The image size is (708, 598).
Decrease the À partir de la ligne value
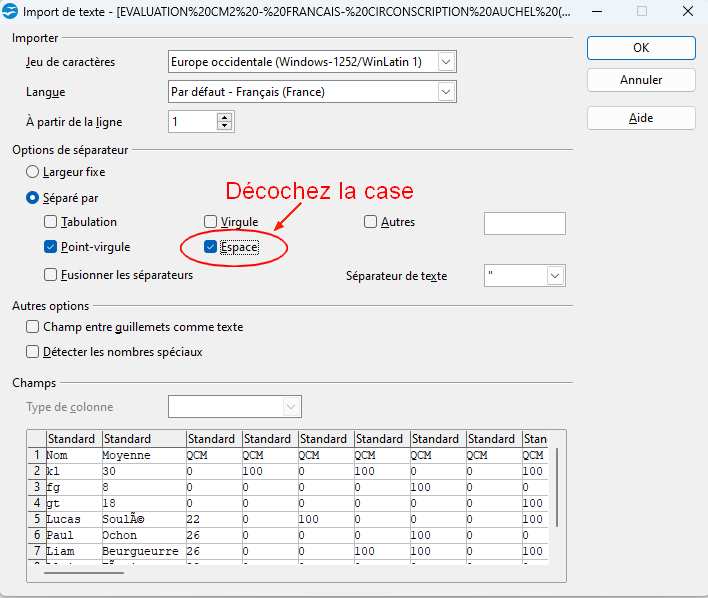224,126
